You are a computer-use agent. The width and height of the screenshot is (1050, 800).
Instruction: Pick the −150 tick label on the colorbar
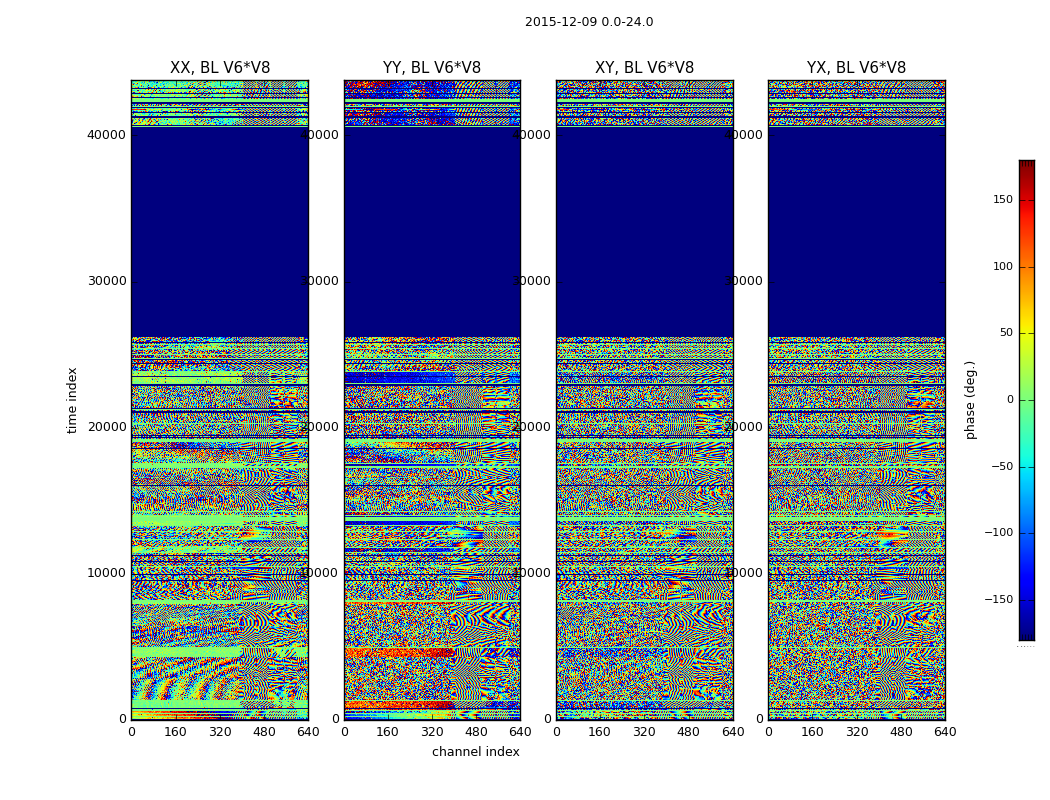[999, 600]
